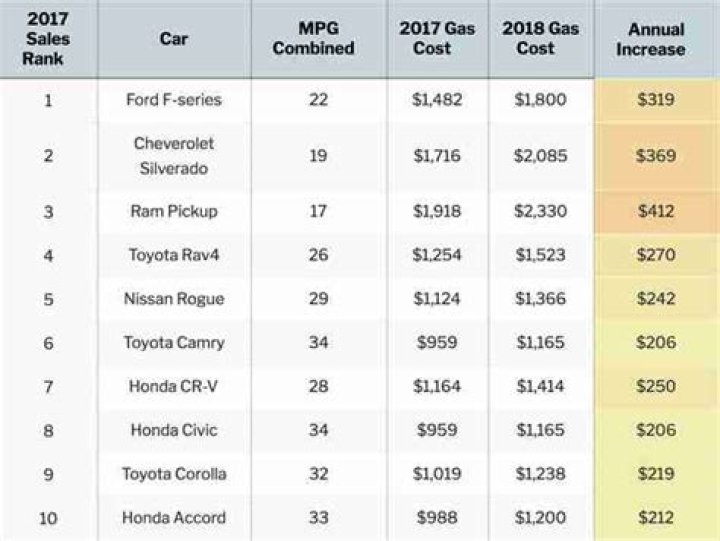Click the $2,330 gas cost value
The image size is (720, 541).
(x=541, y=212)
